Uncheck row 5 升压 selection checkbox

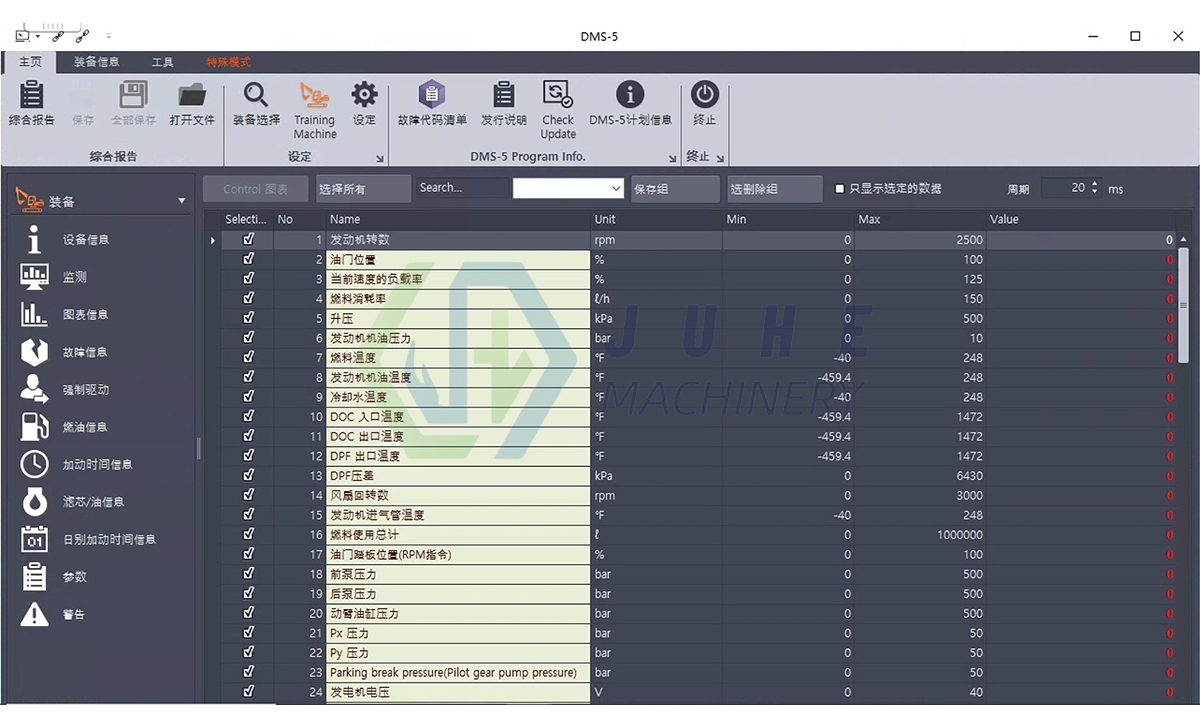pos(248,318)
